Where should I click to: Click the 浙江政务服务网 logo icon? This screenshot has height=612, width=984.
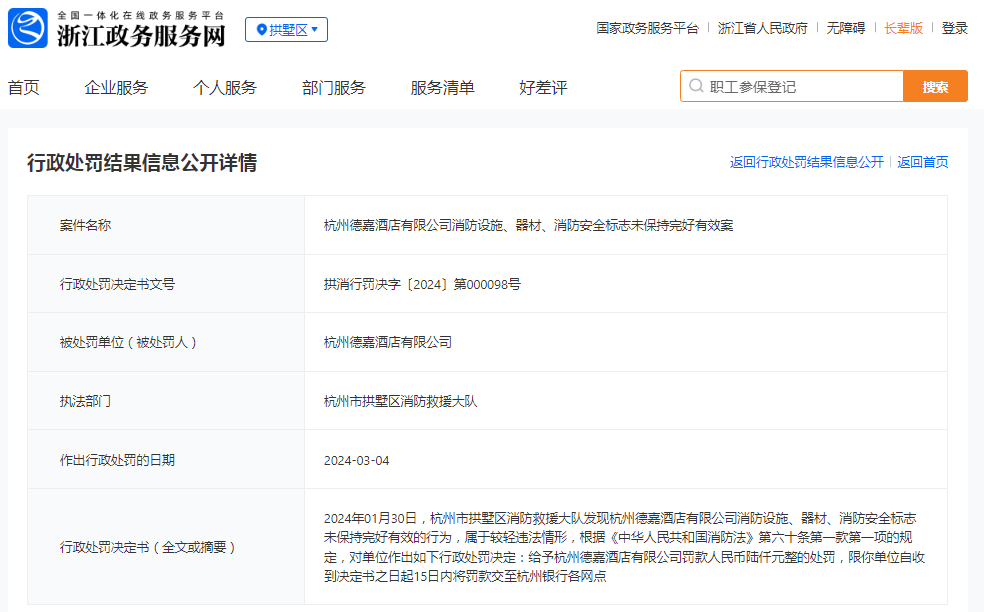coord(28,28)
